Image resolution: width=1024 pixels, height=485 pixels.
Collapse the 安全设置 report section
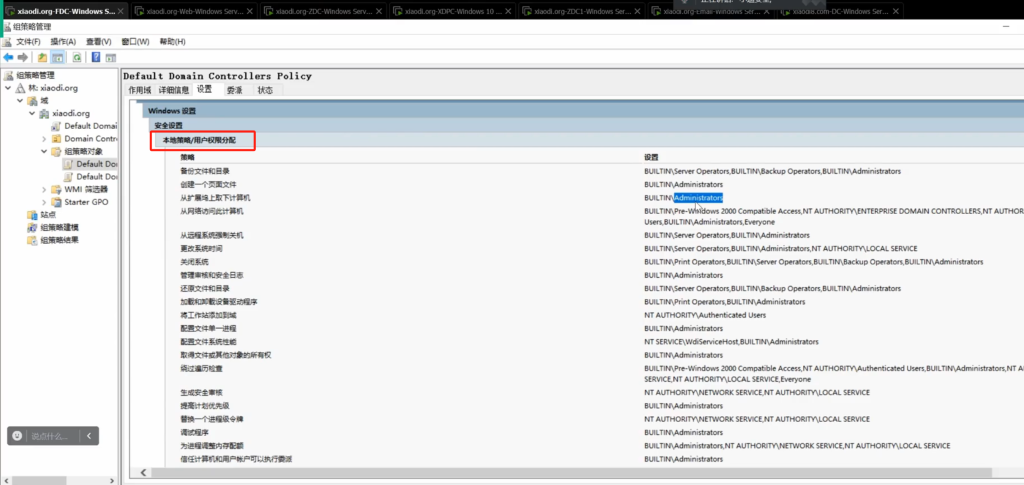pyautogui.click(x=586, y=125)
